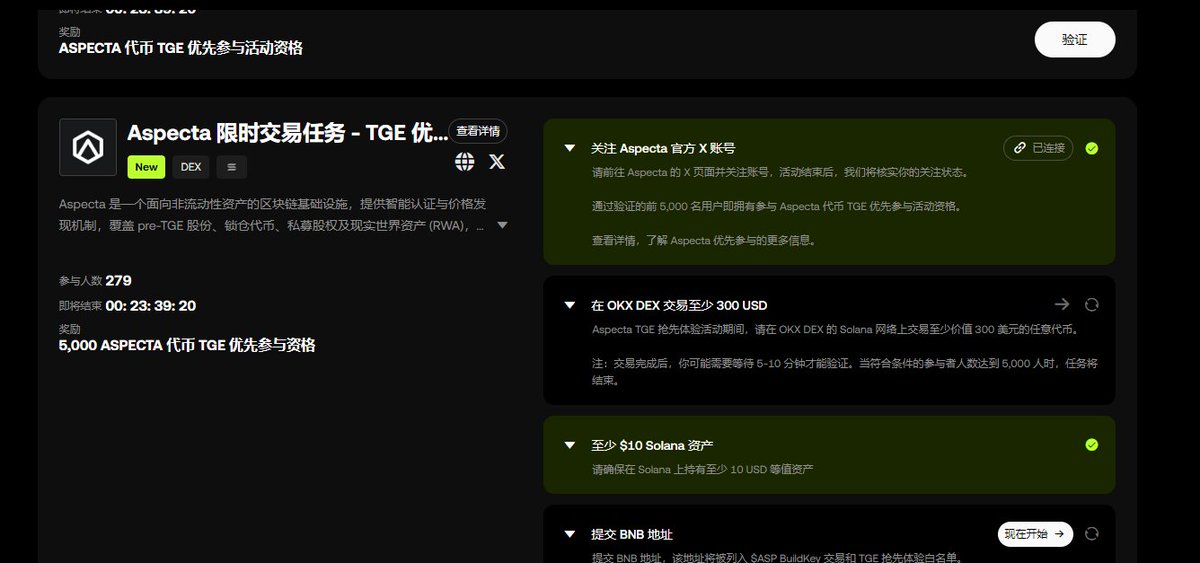Open the Aspecta website globe icon

tap(464, 161)
